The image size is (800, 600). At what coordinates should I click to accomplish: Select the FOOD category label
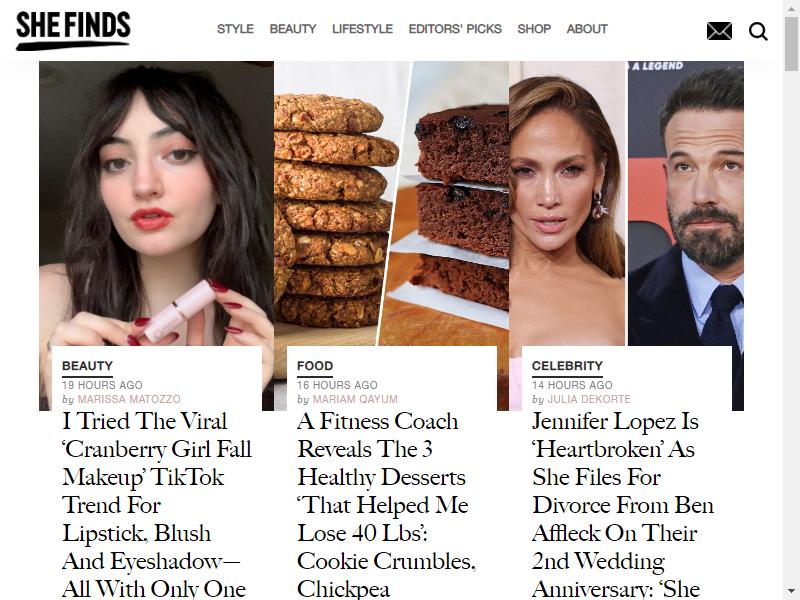click(315, 366)
